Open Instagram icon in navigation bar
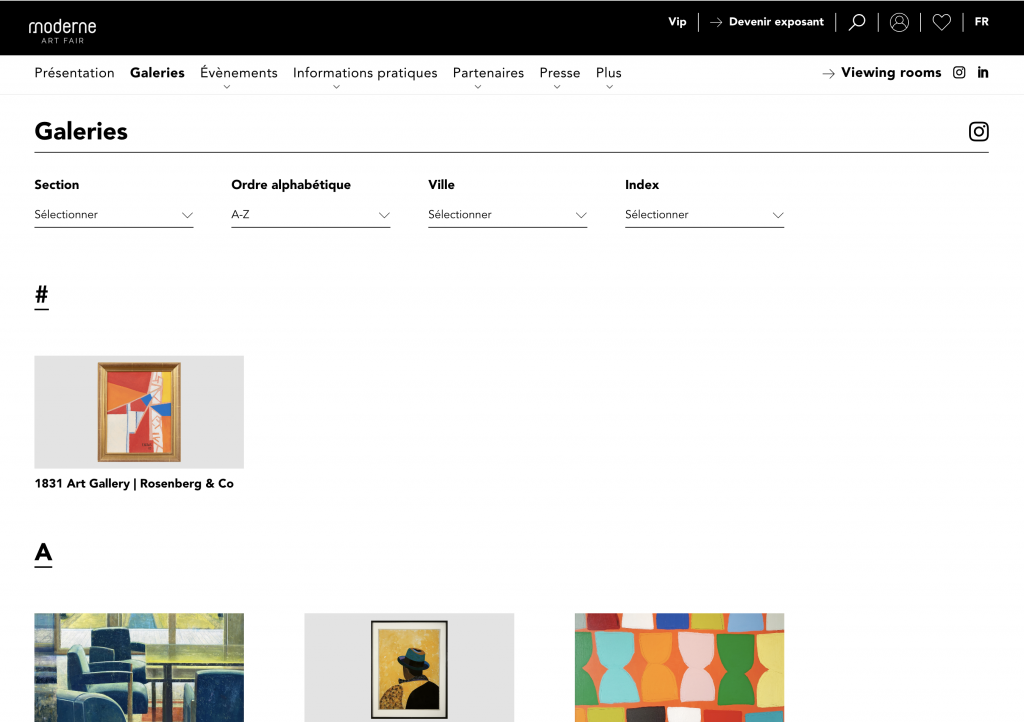The width and height of the screenshot is (1024, 722). (x=959, y=72)
